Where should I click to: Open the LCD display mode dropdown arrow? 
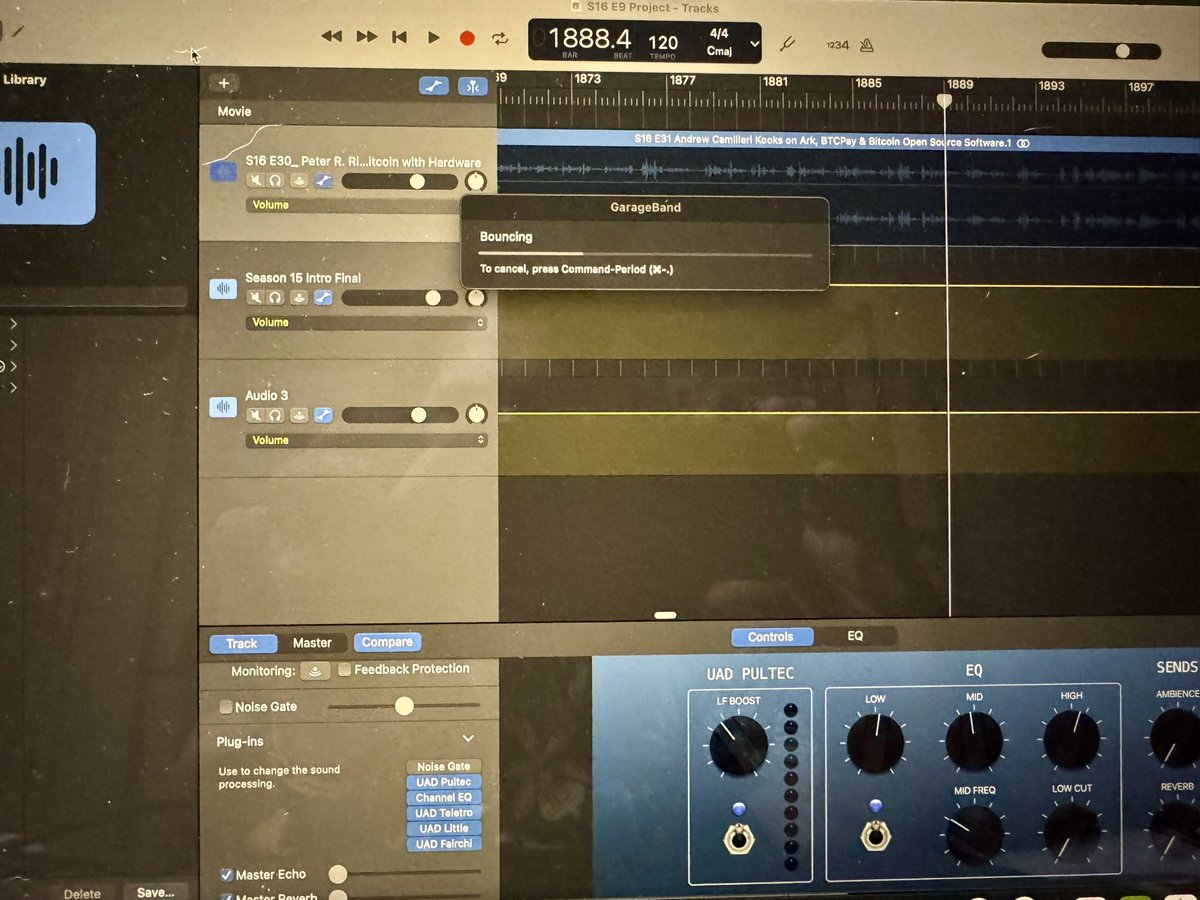coord(755,43)
